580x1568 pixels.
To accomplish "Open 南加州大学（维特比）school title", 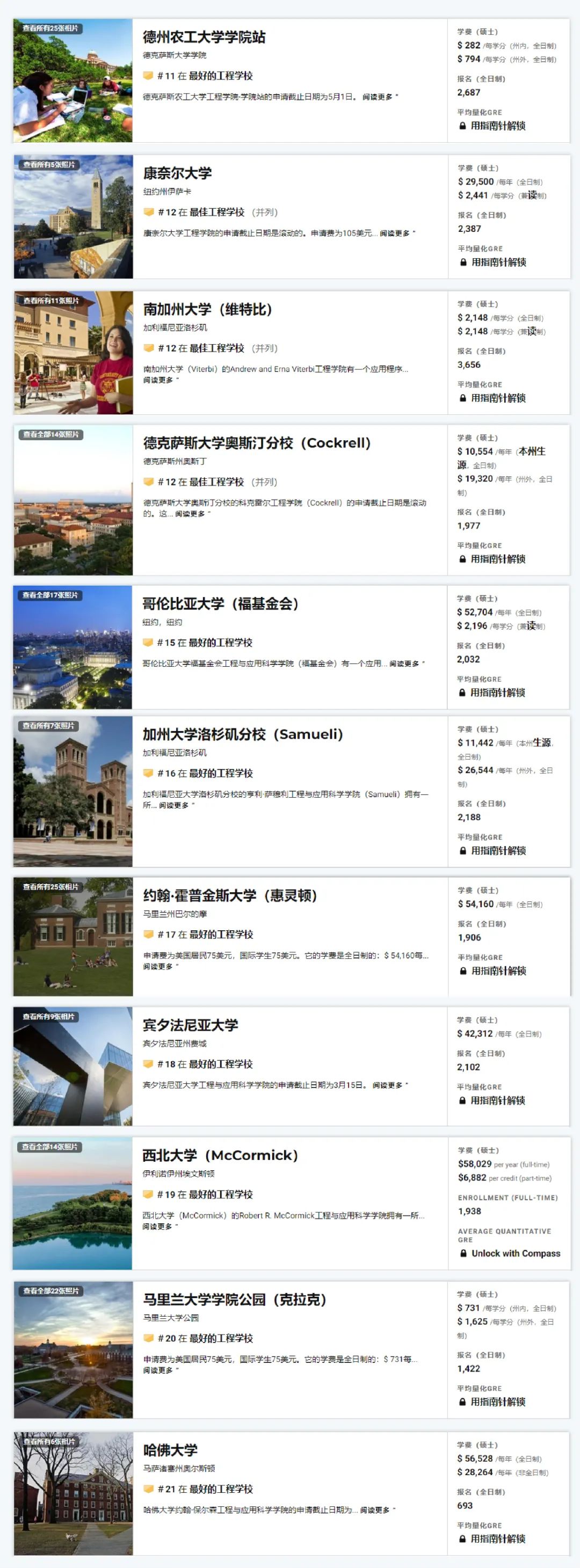I will pos(208,309).
